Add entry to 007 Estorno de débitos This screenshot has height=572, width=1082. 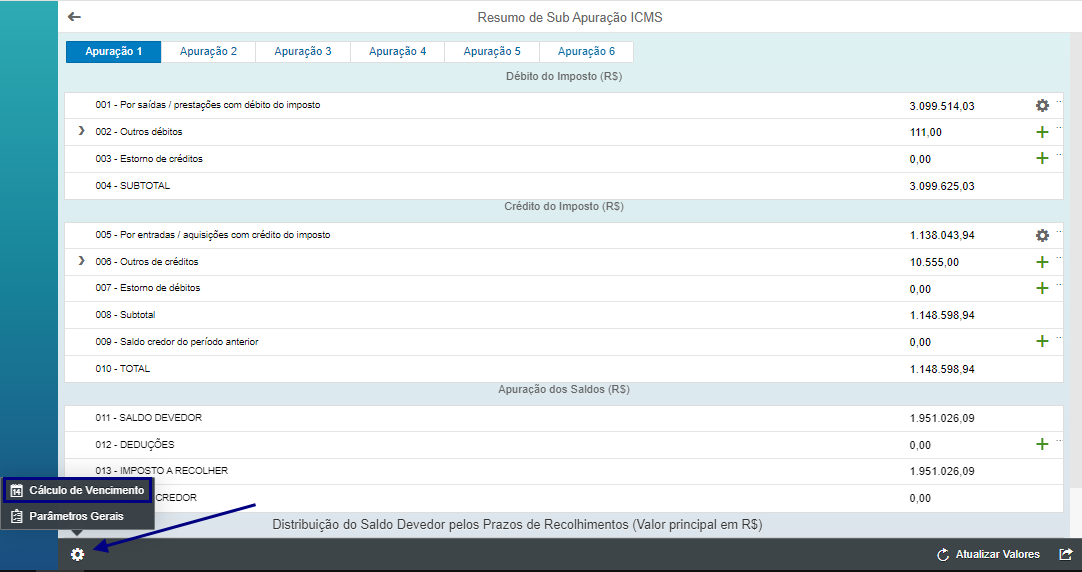tap(1042, 288)
